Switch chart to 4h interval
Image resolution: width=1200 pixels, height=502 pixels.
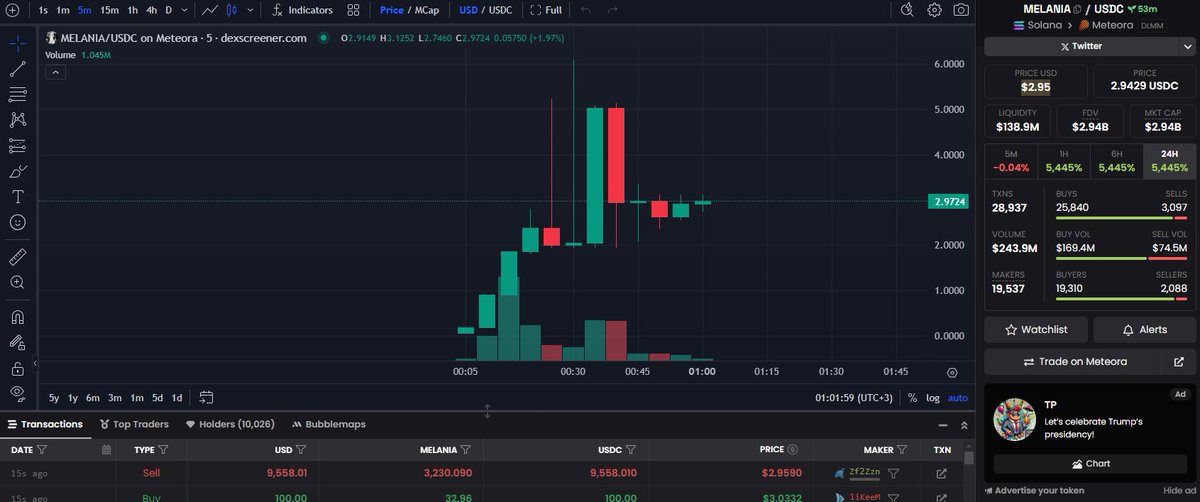152,10
